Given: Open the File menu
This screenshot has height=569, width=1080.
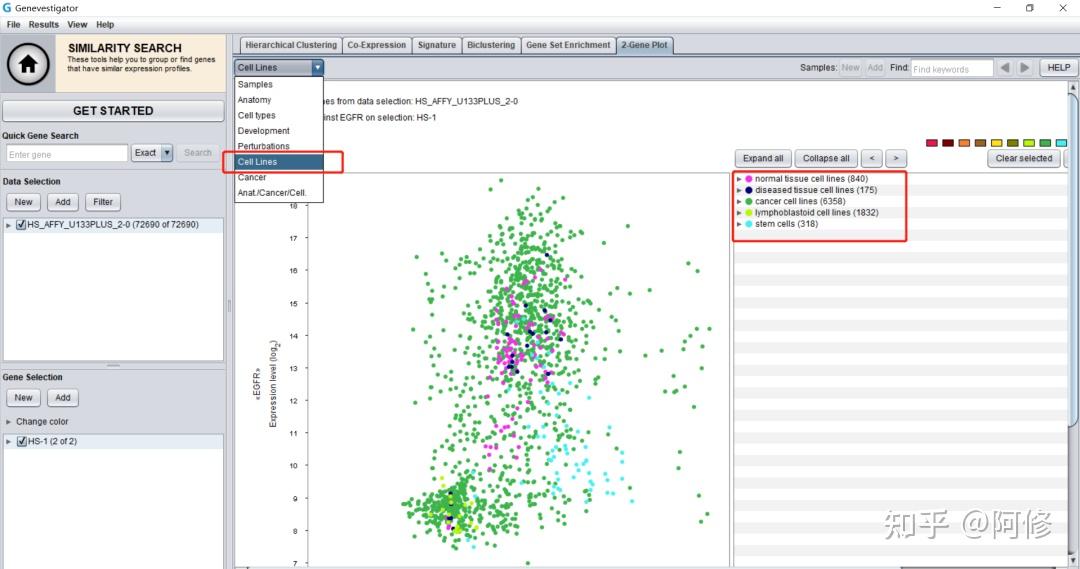Looking at the screenshot, I should pos(13,24).
